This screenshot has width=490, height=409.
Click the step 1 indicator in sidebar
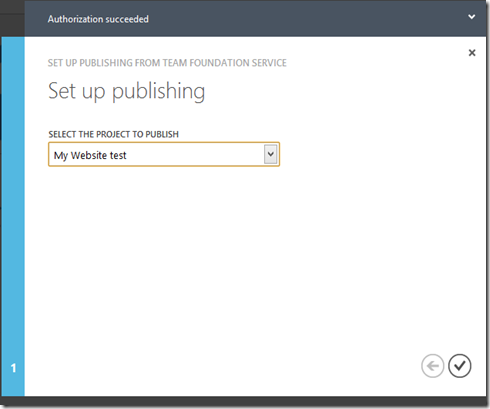[13, 368]
